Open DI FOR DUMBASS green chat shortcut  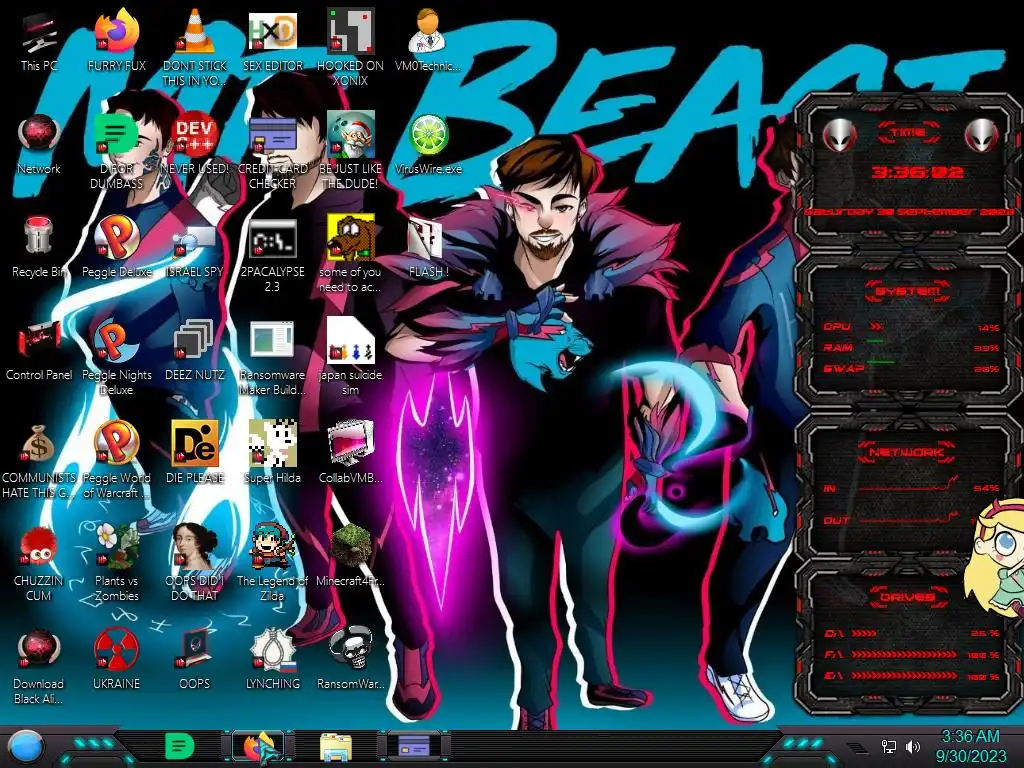117,151
